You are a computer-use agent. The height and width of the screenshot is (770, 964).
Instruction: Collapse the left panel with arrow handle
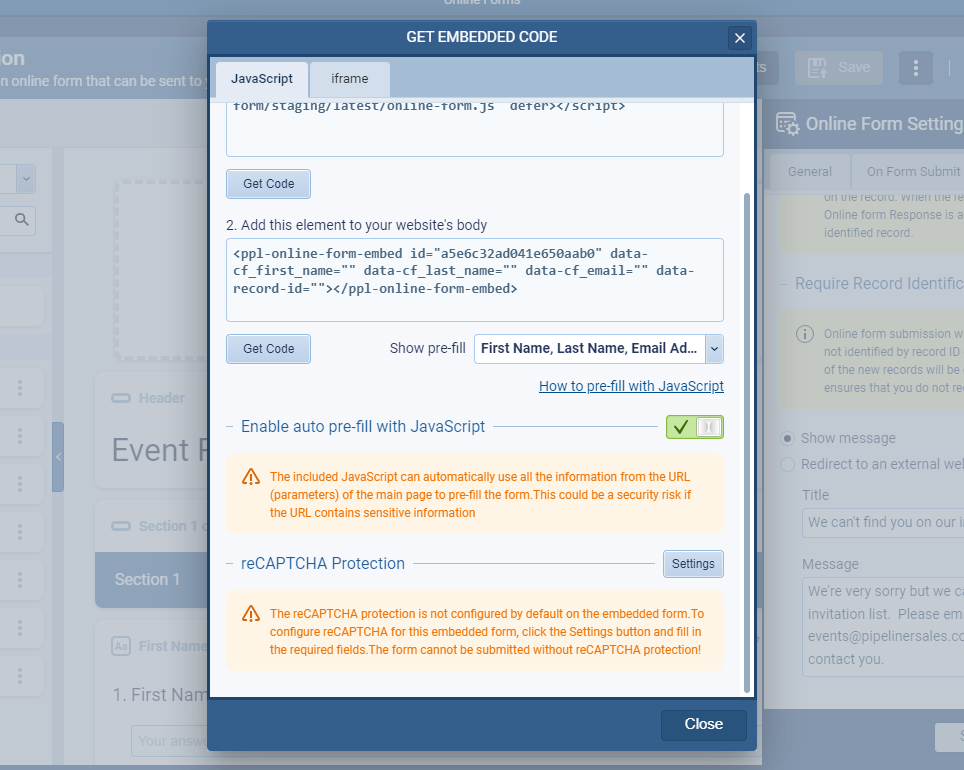click(58, 456)
